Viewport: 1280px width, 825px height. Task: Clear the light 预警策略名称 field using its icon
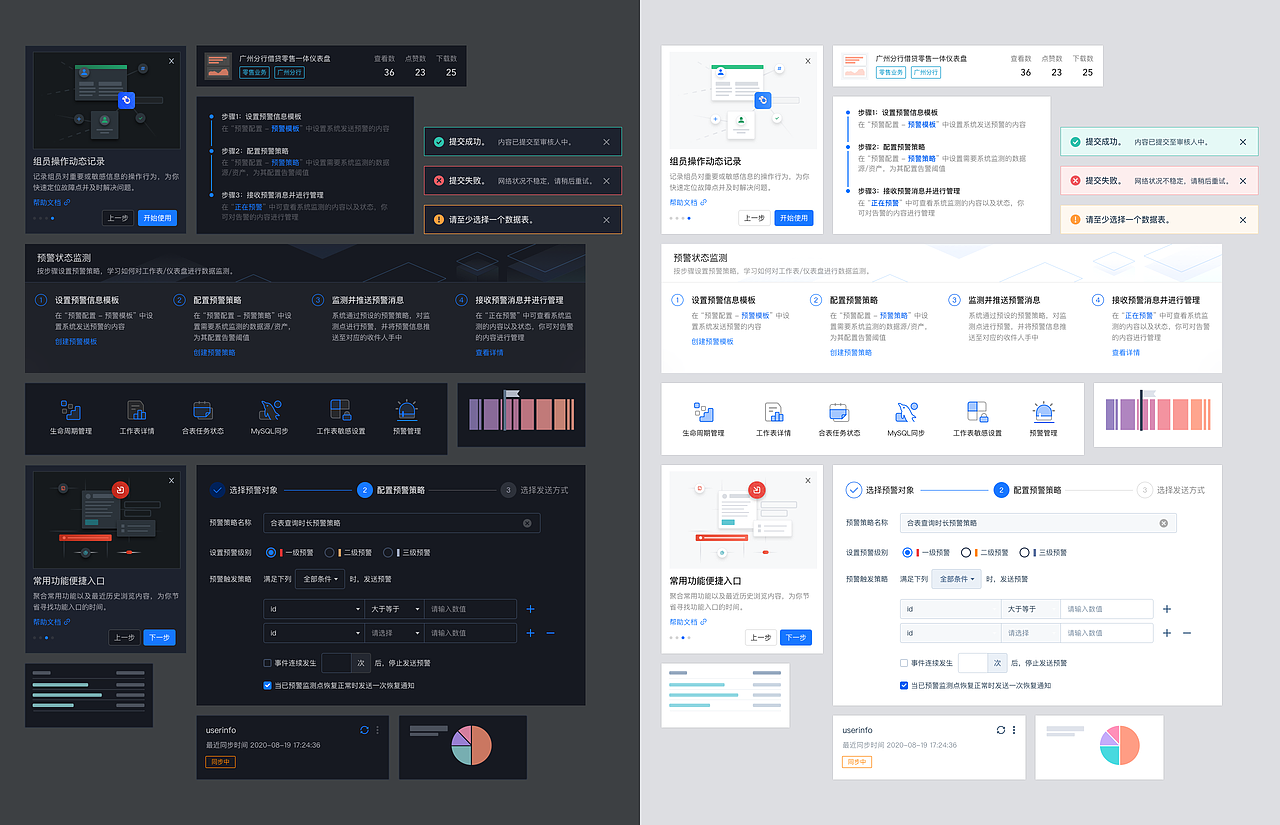pos(1163,523)
